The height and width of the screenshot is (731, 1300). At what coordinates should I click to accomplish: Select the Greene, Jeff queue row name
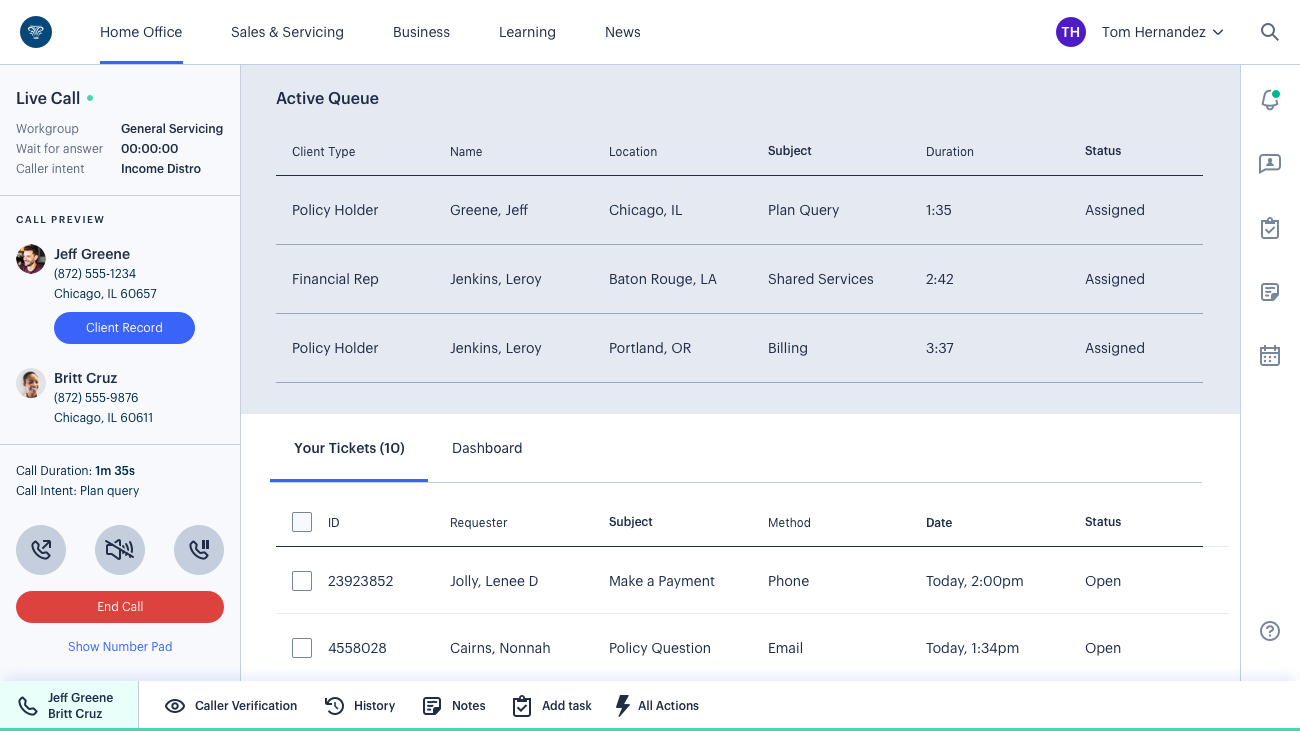tap(489, 210)
